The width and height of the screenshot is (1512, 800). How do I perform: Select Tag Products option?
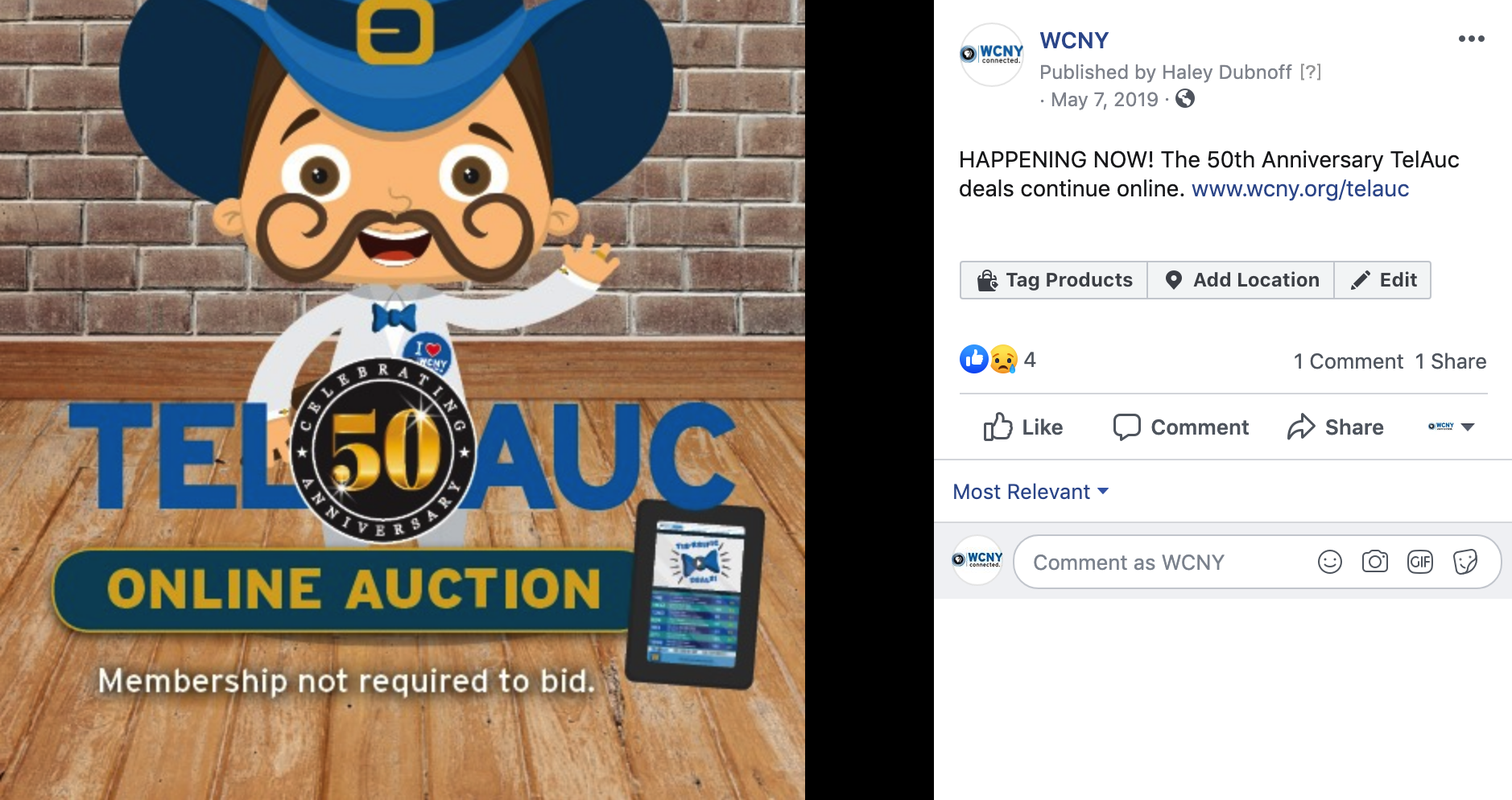1054,280
